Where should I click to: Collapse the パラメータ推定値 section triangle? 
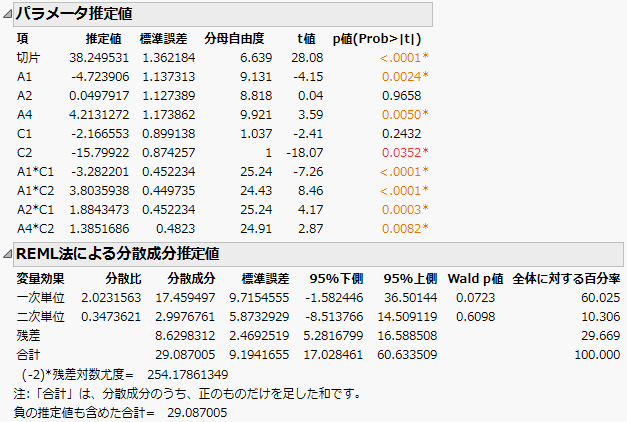(7, 14)
